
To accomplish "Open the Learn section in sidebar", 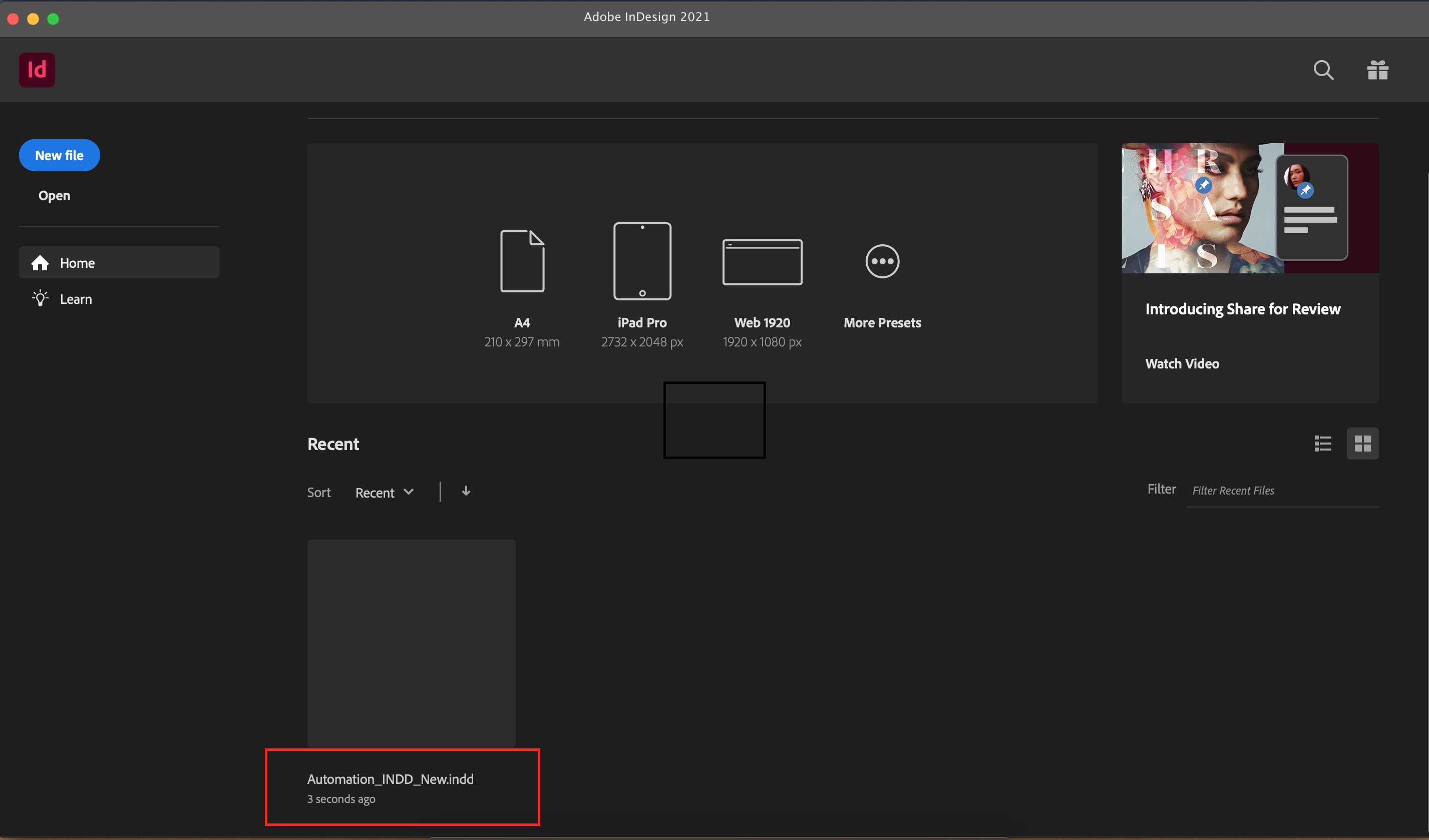I will coord(76,298).
